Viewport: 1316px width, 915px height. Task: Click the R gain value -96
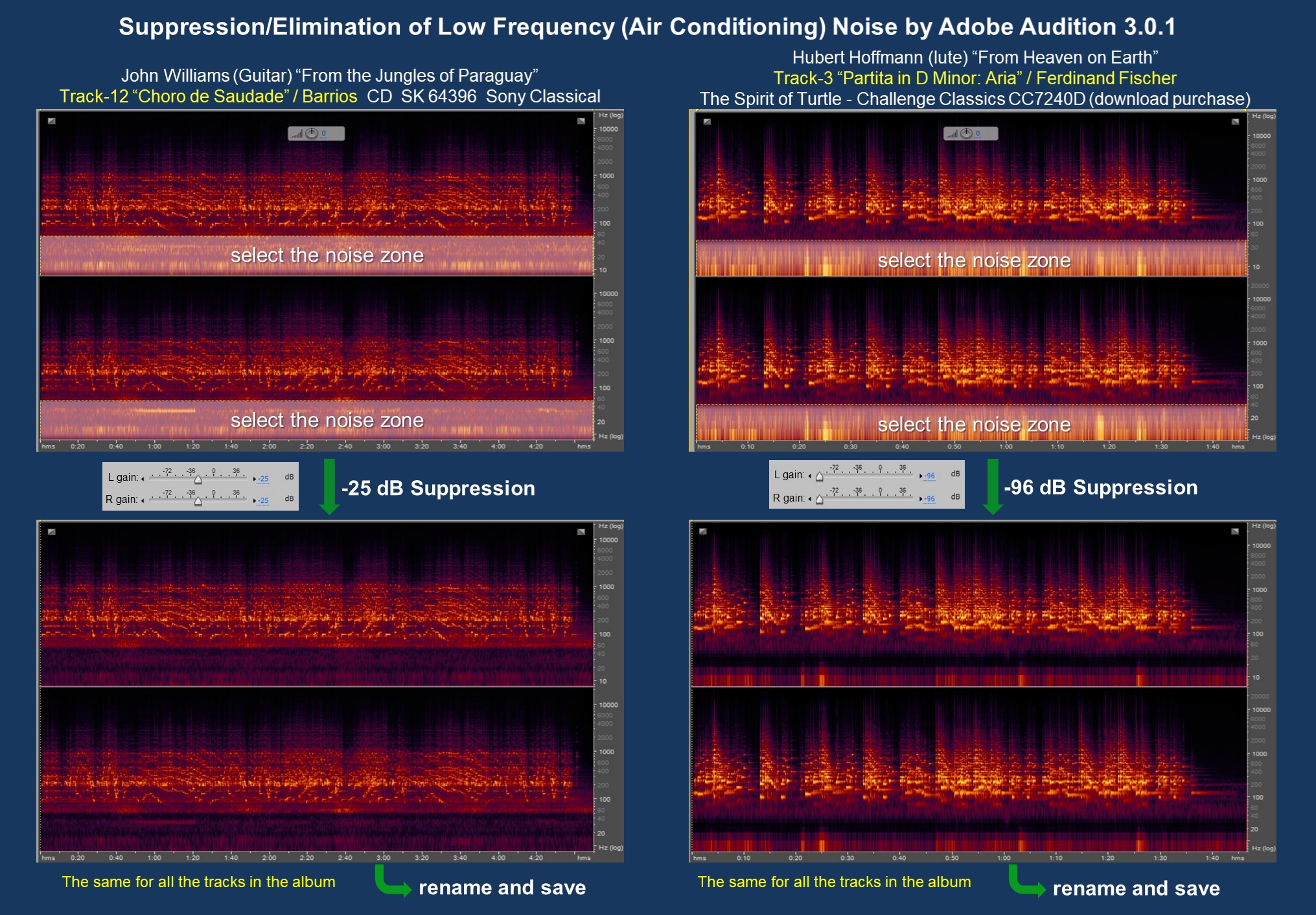[x=930, y=498]
